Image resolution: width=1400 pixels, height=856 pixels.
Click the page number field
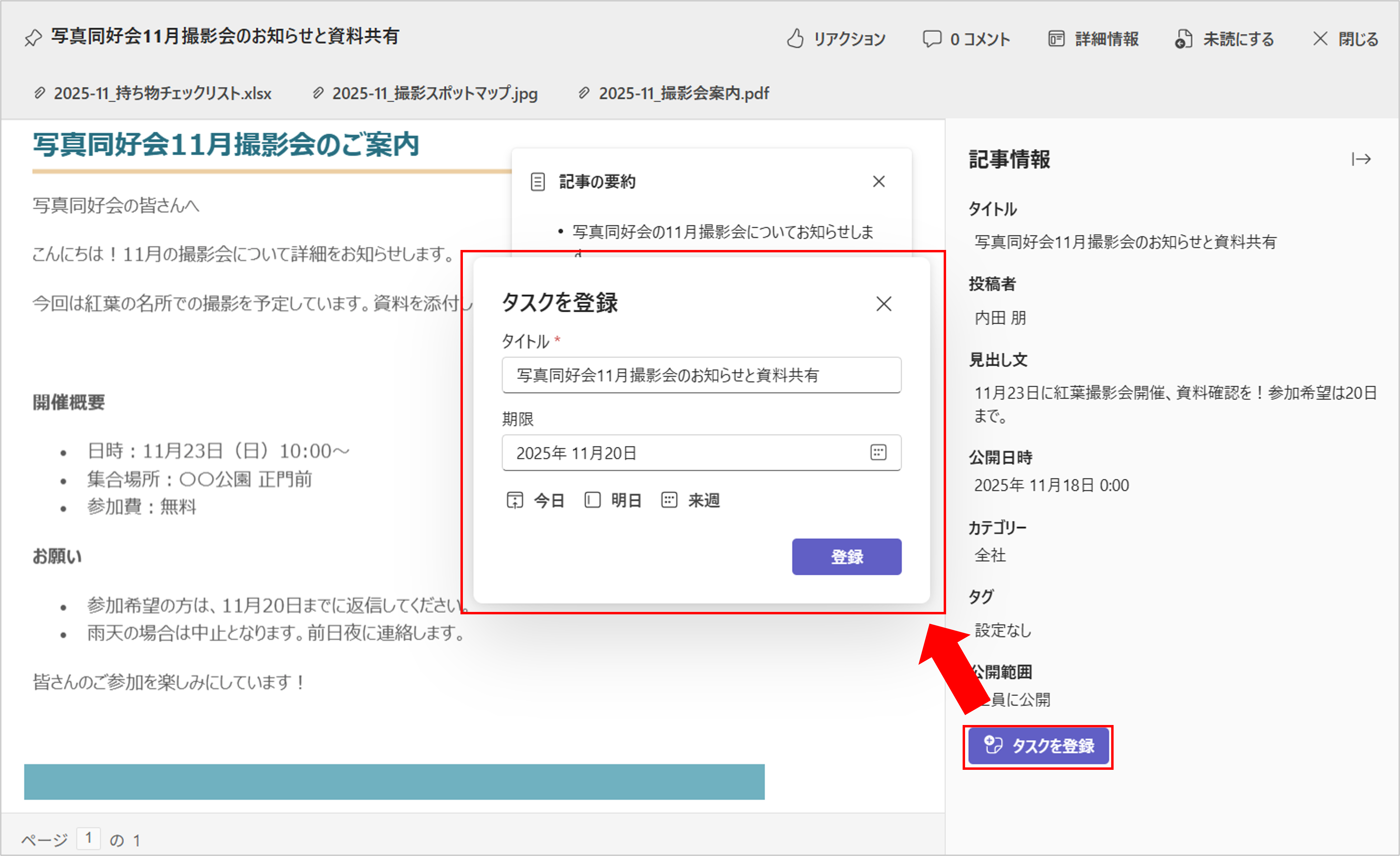coord(89,838)
